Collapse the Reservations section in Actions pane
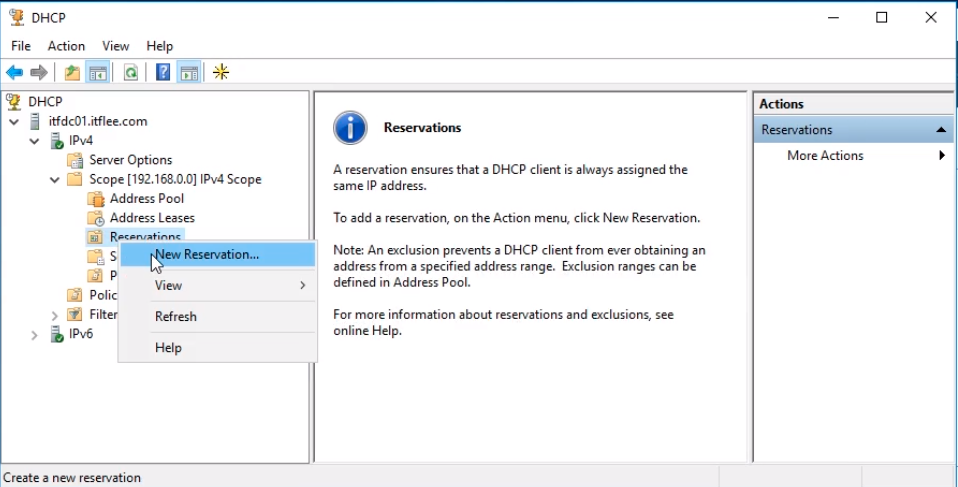 click(x=941, y=130)
